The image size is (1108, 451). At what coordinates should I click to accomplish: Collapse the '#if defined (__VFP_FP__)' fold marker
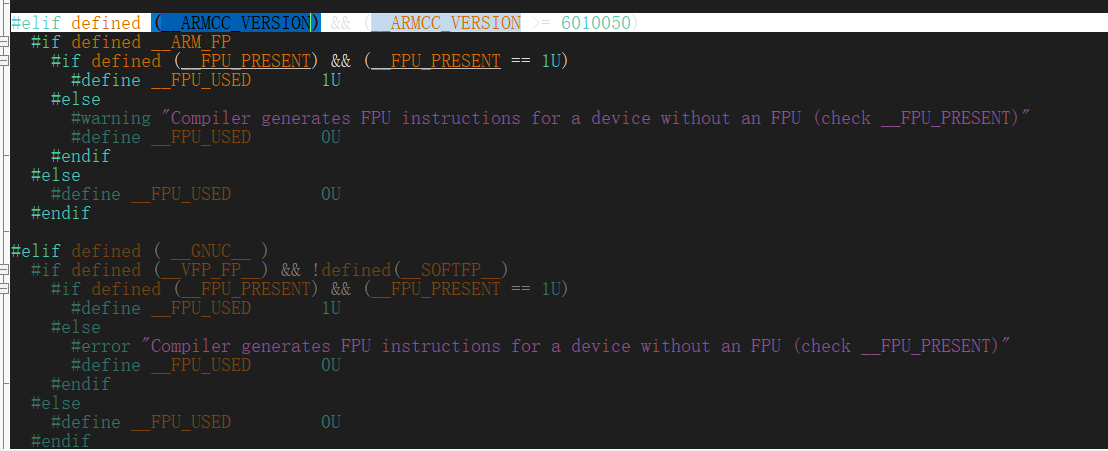tap(4, 271)
